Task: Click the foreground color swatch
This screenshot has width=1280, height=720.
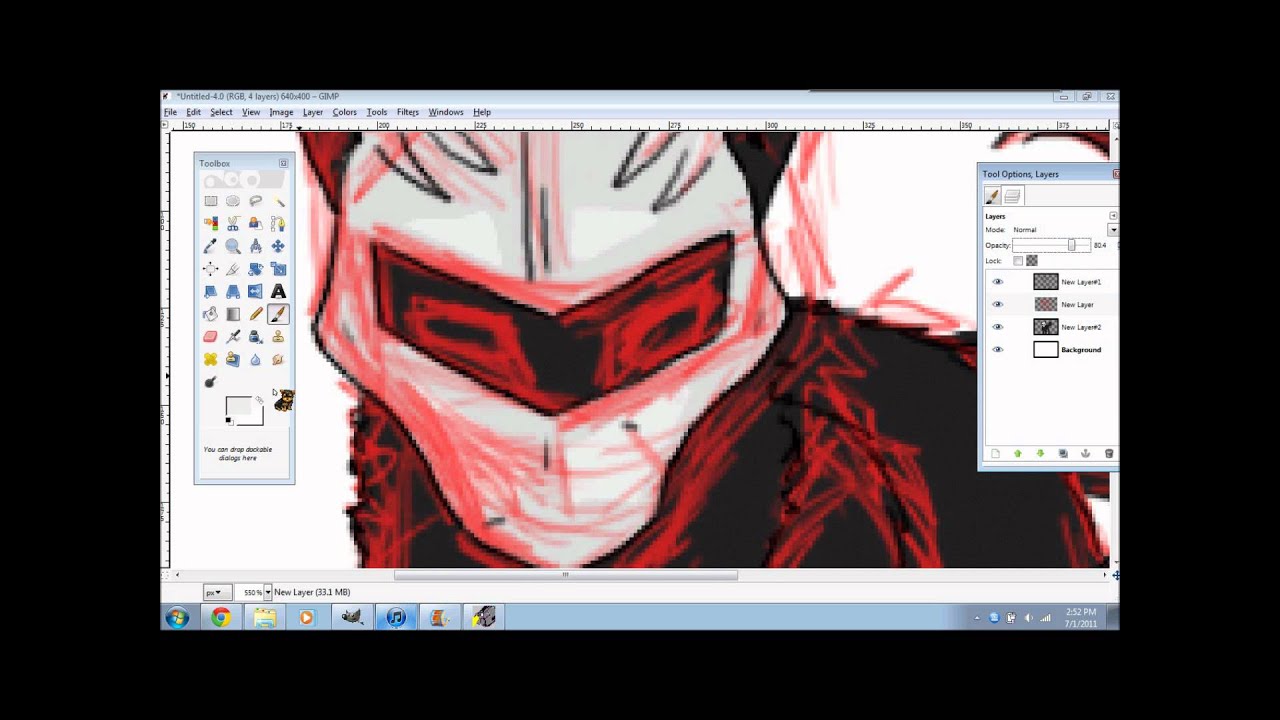Action: (238, 406)
